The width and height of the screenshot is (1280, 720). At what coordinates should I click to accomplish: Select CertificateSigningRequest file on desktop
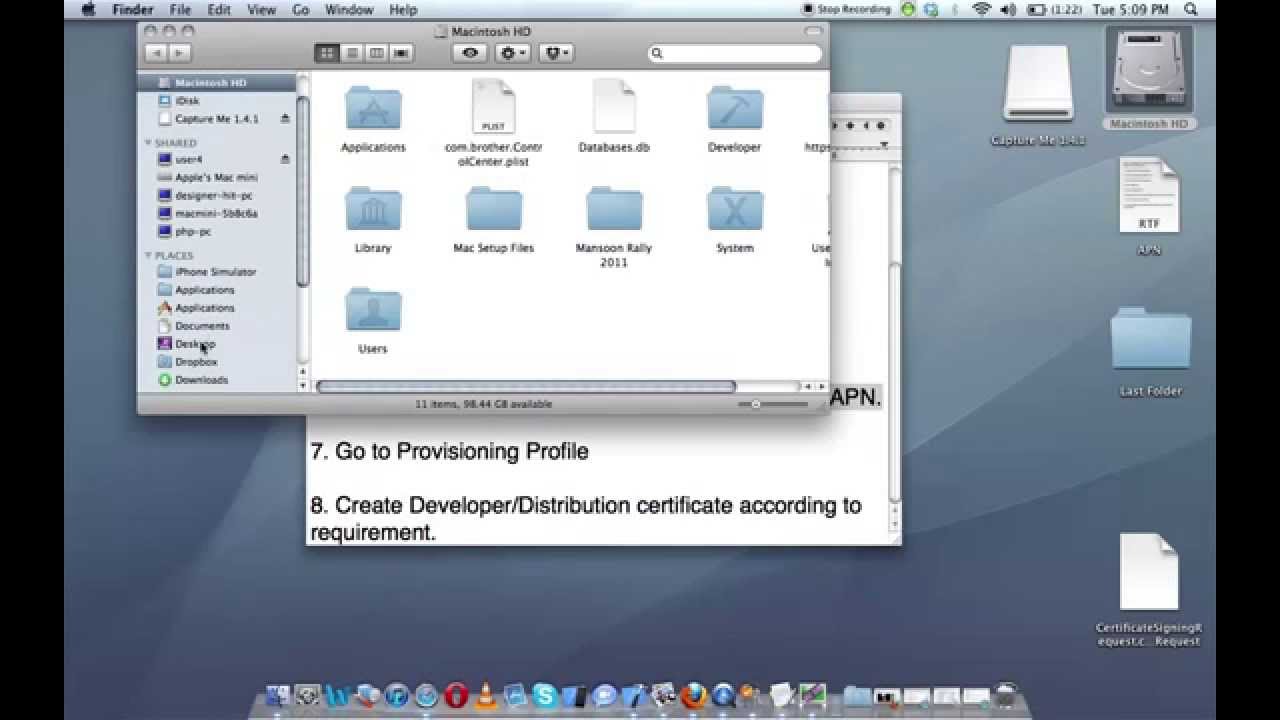coord(1149,590)
